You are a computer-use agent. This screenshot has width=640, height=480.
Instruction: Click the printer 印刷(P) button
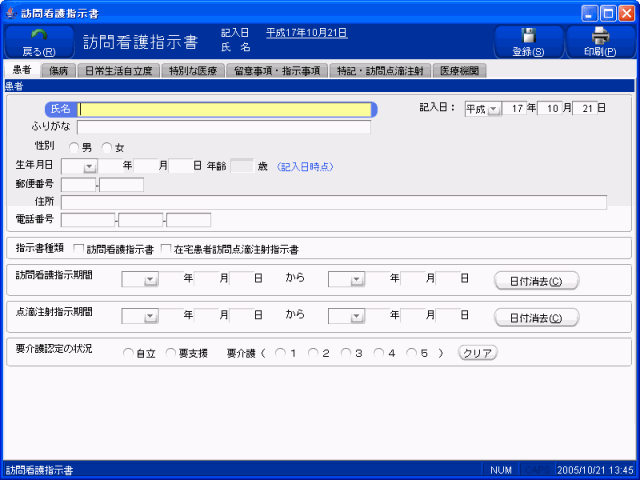[600, 42]
